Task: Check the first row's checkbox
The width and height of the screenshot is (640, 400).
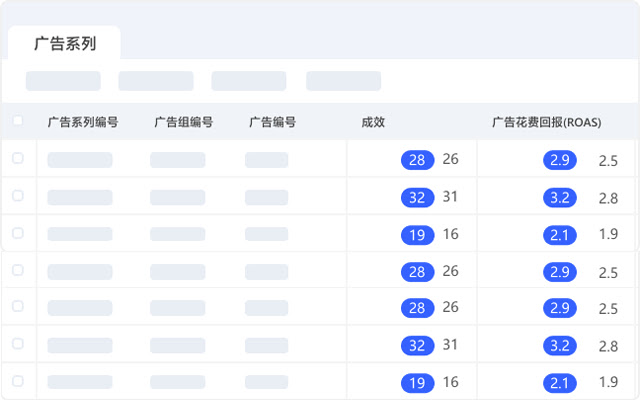Action: pos(18,158)
